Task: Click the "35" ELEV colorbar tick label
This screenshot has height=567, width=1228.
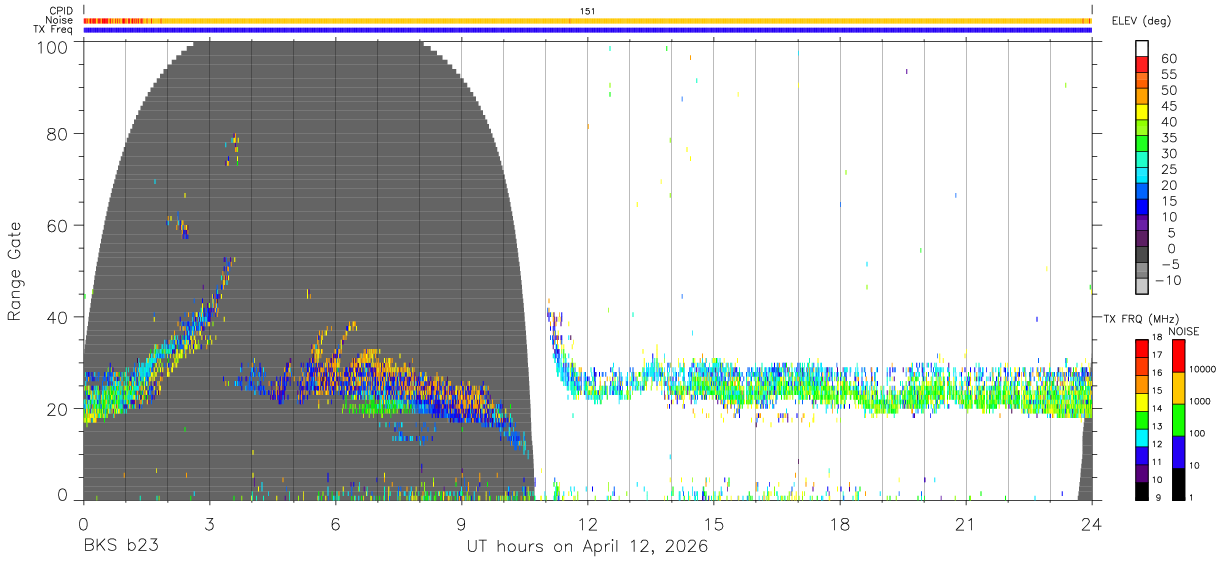Action: click(1168, 138)
